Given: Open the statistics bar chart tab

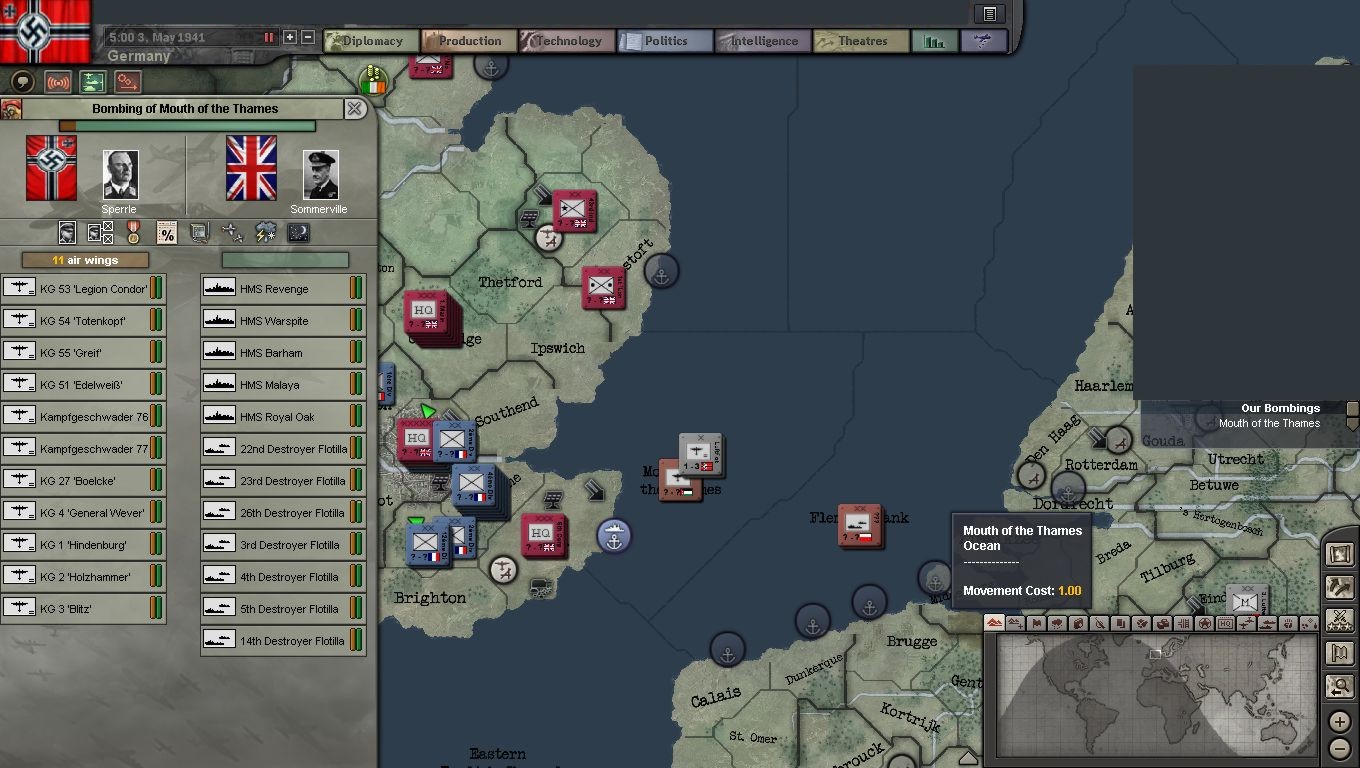Looking at the screenshot, I should [934, 41].
